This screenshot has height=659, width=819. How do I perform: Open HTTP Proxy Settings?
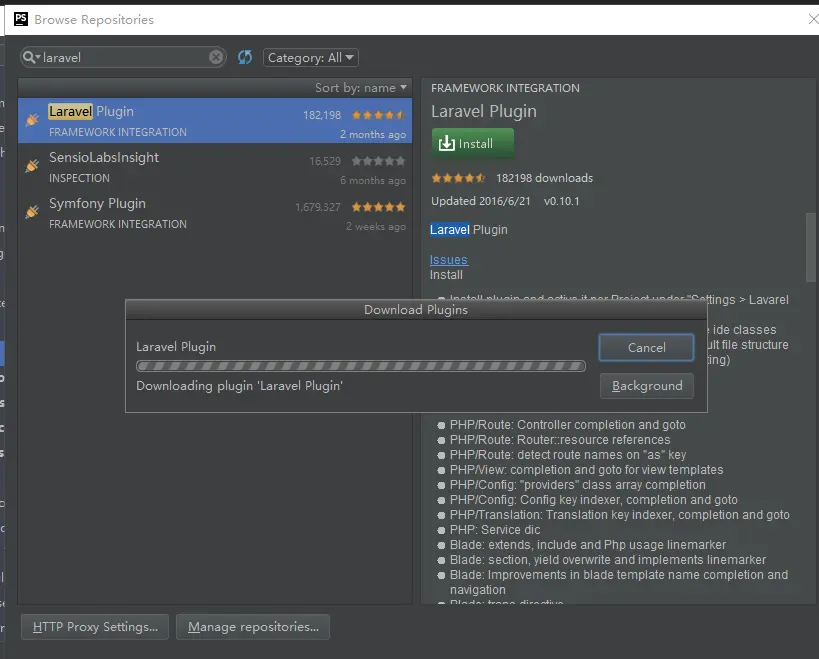point(95,627)
